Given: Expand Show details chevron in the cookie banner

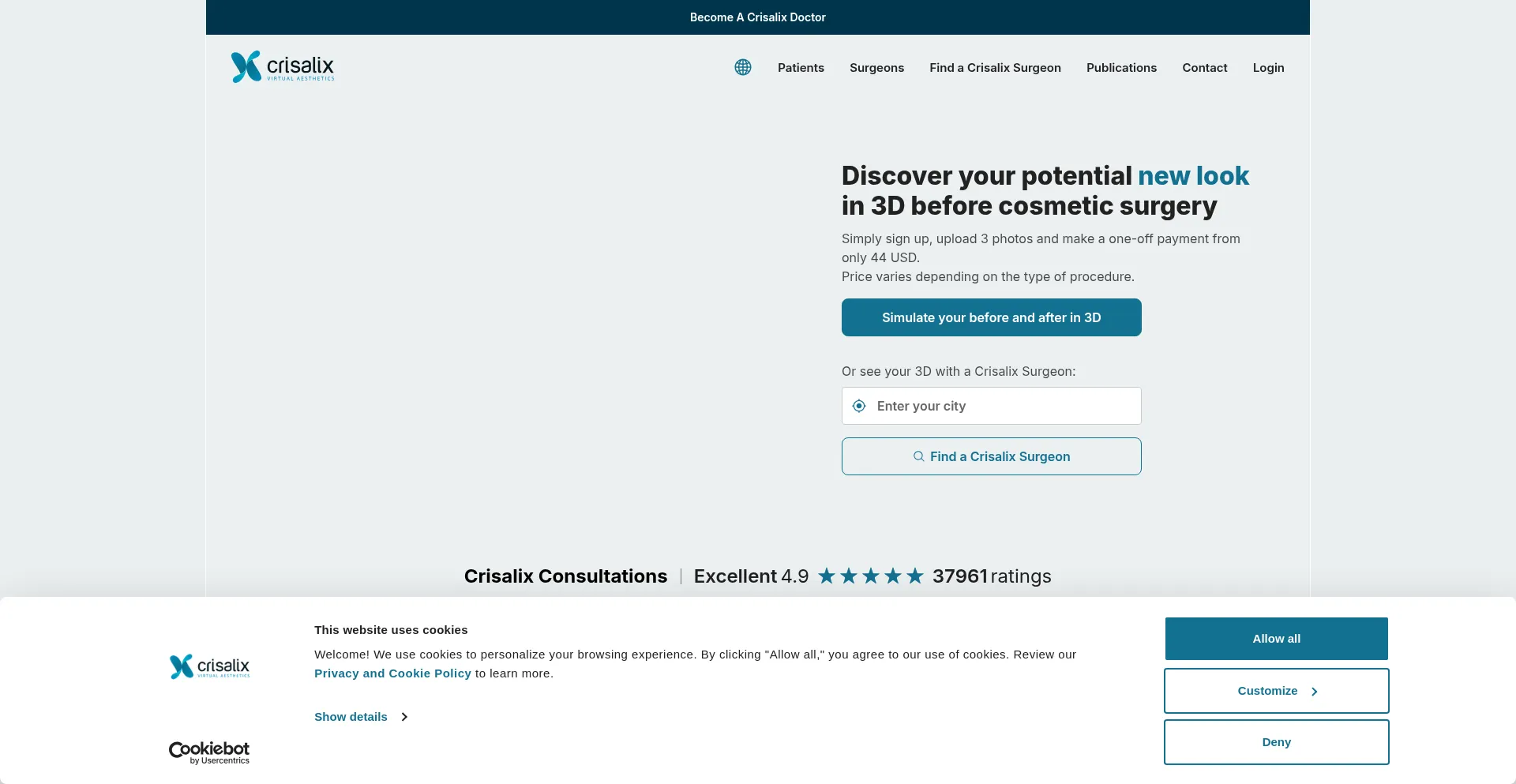Looking at the screenshot, I should (404, 717).
